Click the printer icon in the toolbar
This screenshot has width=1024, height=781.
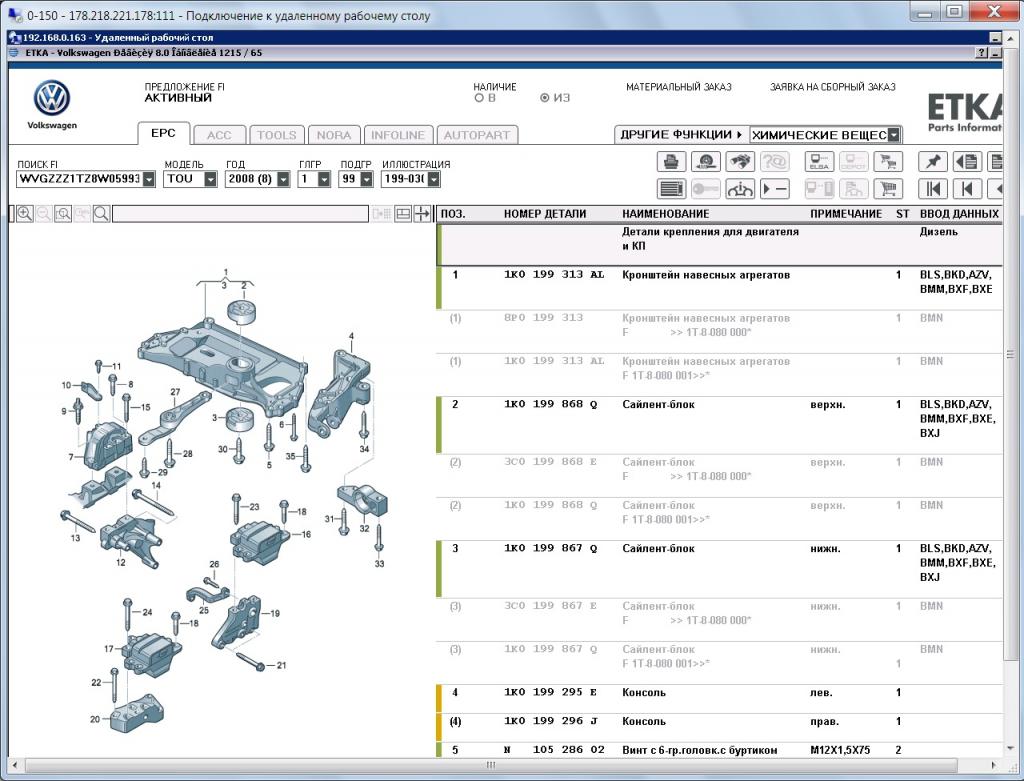tap(671, 161)
